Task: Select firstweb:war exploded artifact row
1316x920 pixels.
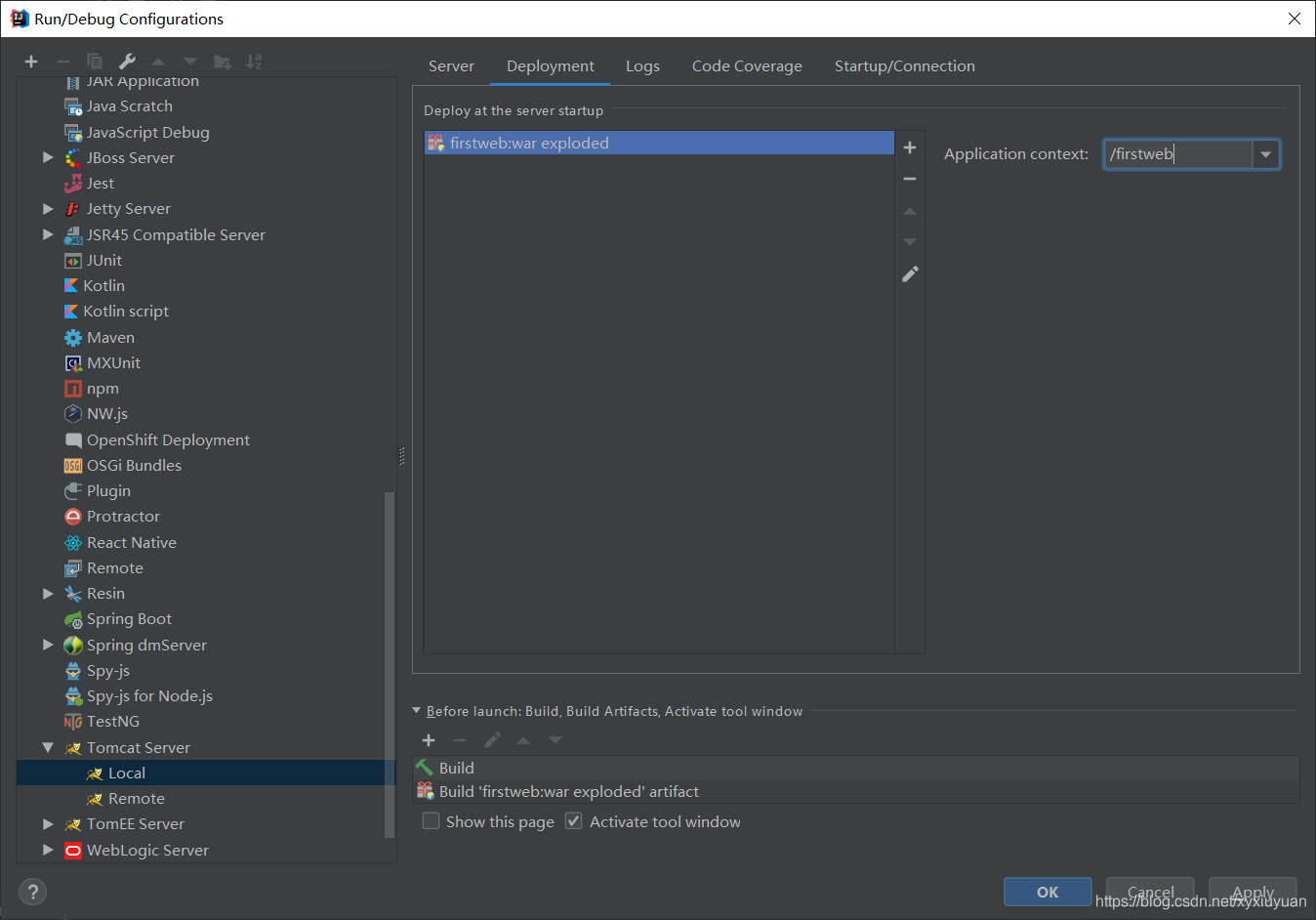Action: tap(659, 143)
